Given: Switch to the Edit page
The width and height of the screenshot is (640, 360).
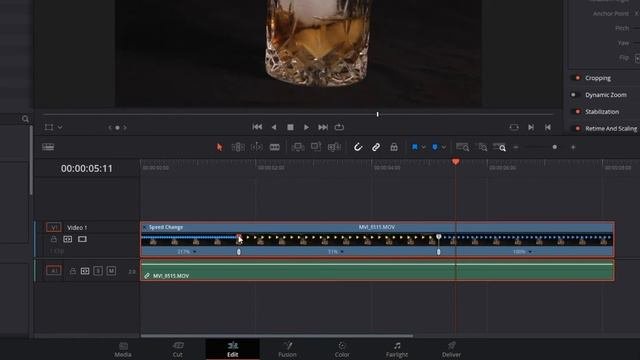Looking at the screenshot, I should click(x=233, y=349).
